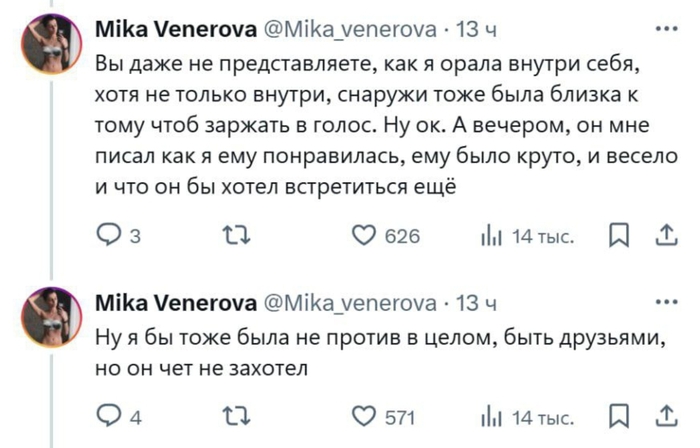
Task: Share the second tweet via share icon
Action: click(x=663, y=417)
